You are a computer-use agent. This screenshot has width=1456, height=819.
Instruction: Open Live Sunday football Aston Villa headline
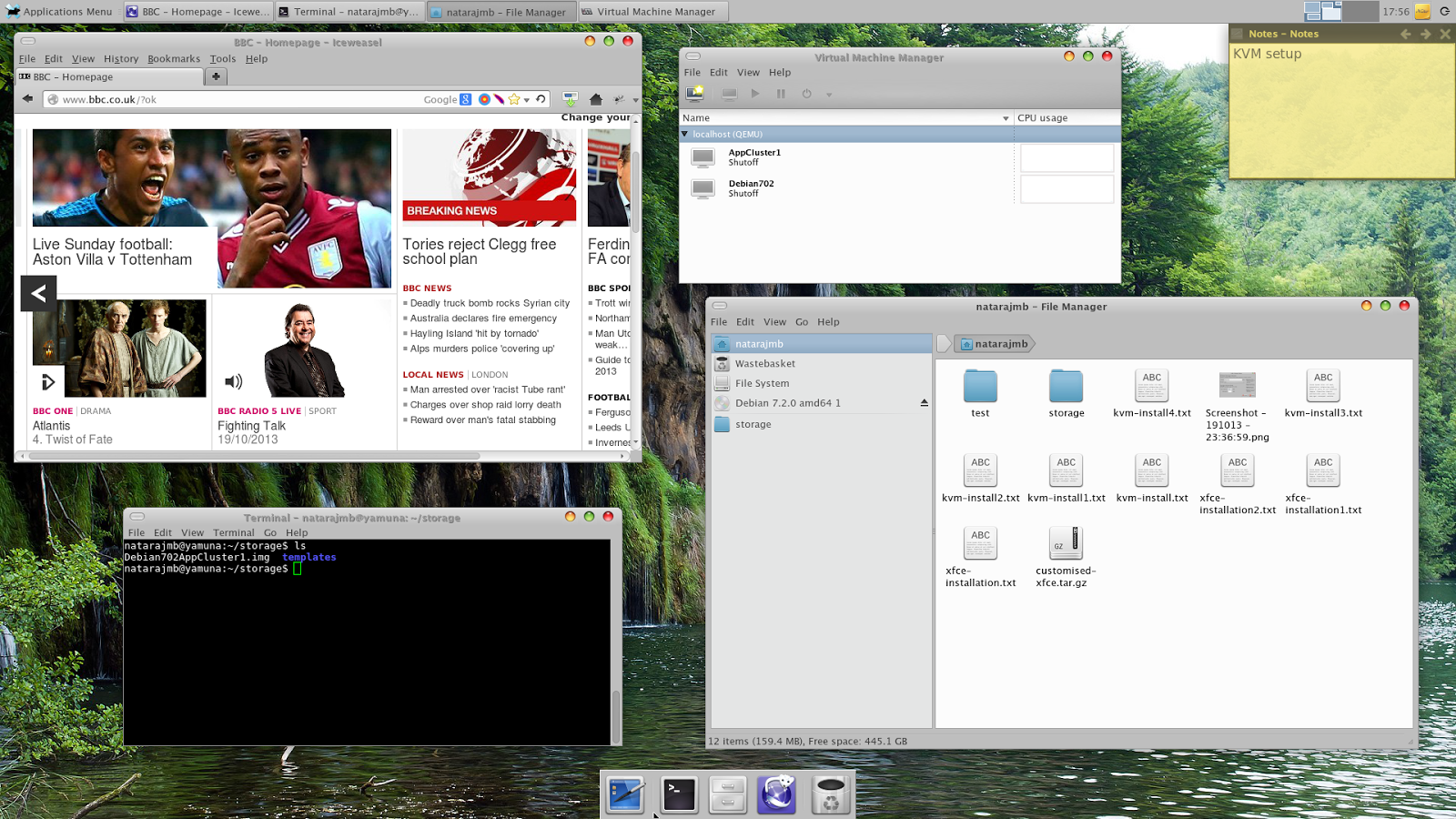point(112,252)
